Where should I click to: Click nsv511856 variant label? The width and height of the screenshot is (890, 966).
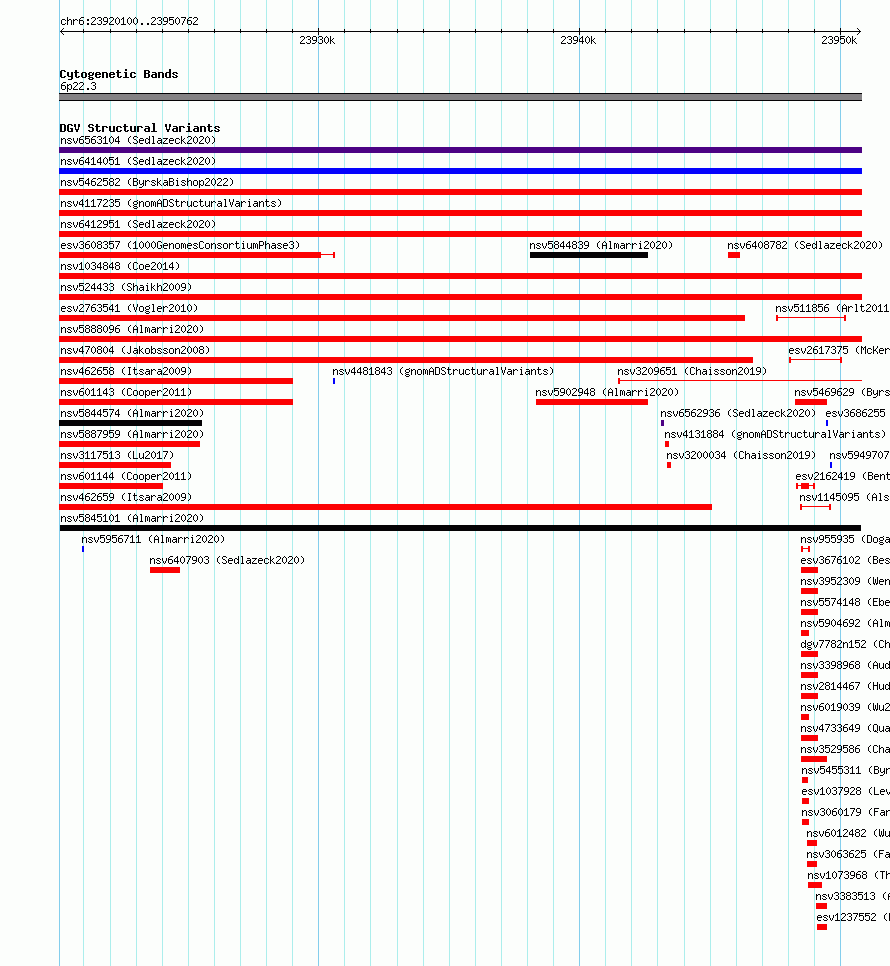point(832,308)
